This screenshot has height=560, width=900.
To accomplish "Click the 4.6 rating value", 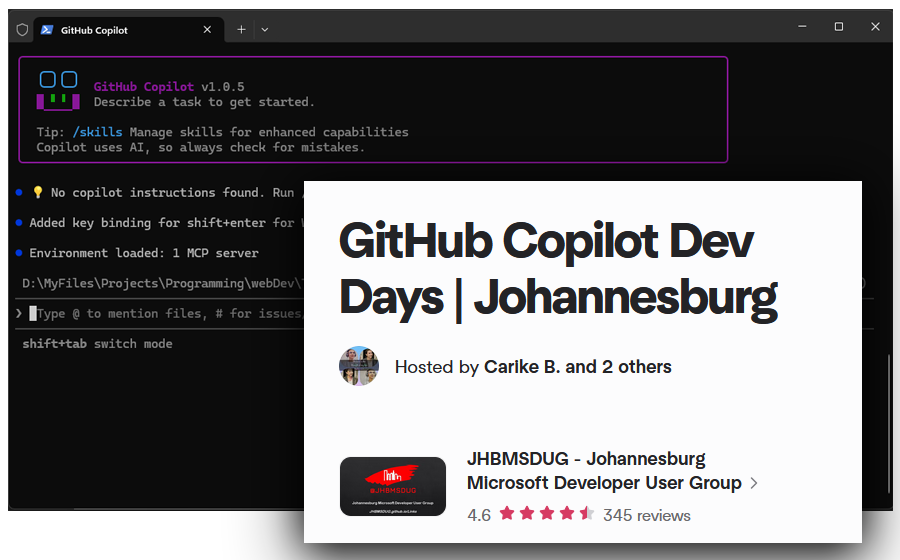I will click(479, 515).
